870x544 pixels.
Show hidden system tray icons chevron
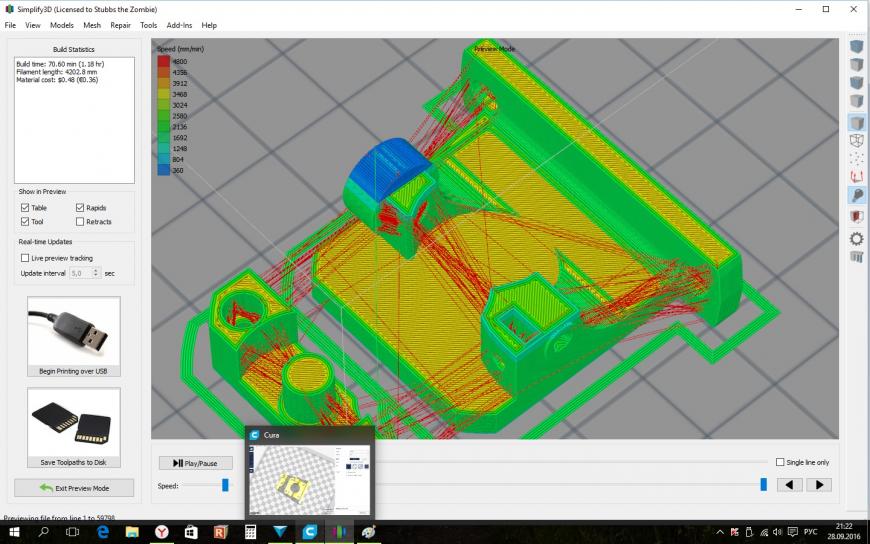720,532
